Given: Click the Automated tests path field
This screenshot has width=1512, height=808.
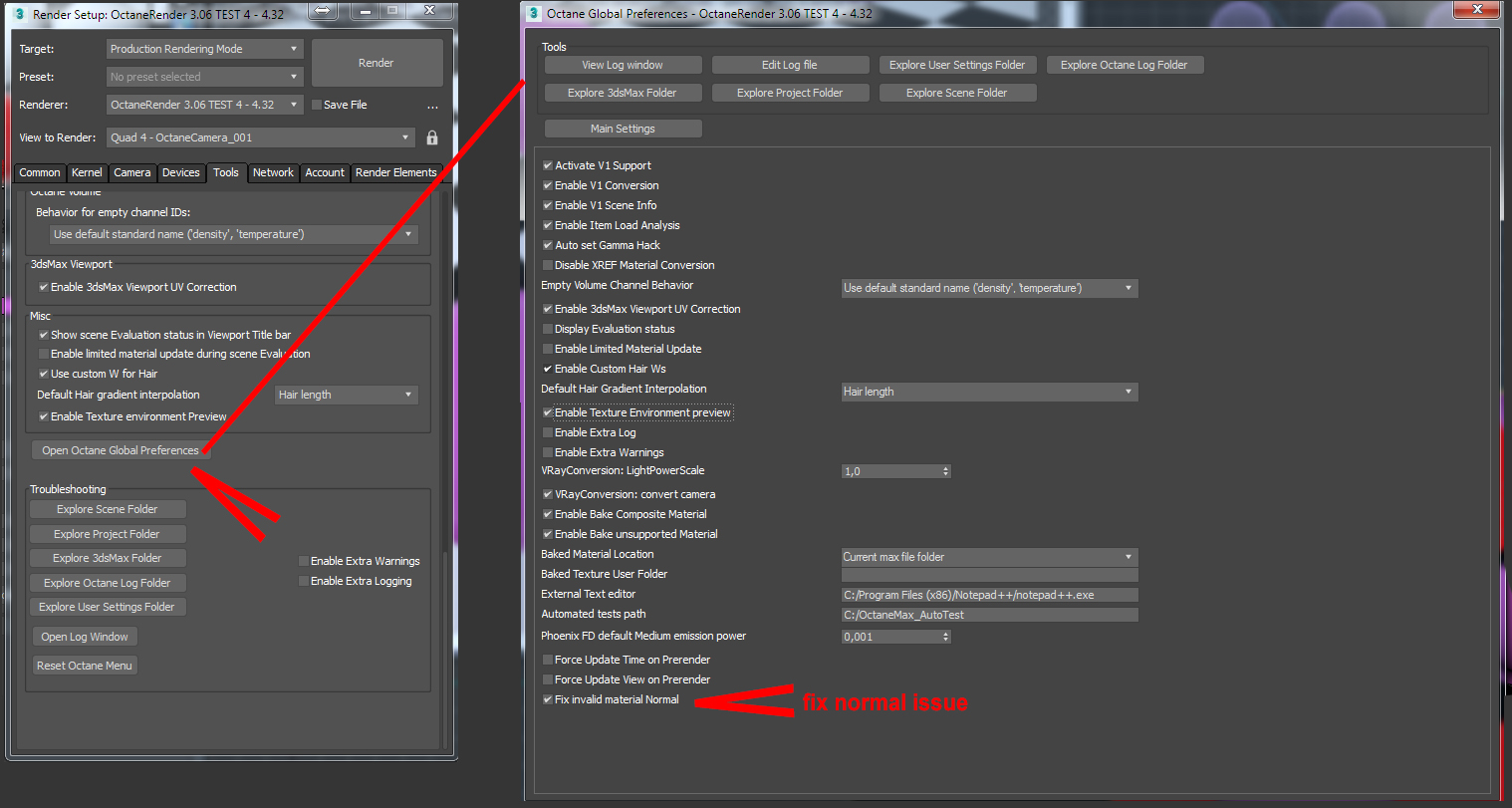Looking at the screenshot, I should click(989, 615).
